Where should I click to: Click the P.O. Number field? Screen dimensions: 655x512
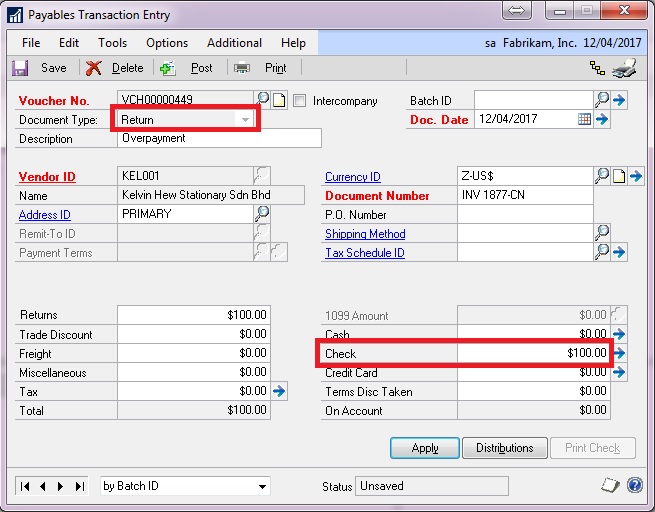pos(526,214)
